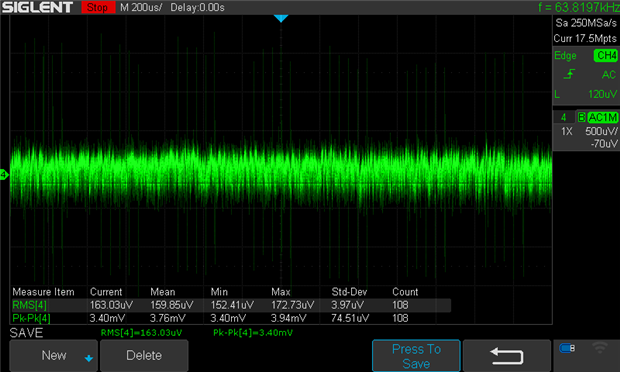Click the Measure Item column header
620x372 pixels.
coord(43,292)
